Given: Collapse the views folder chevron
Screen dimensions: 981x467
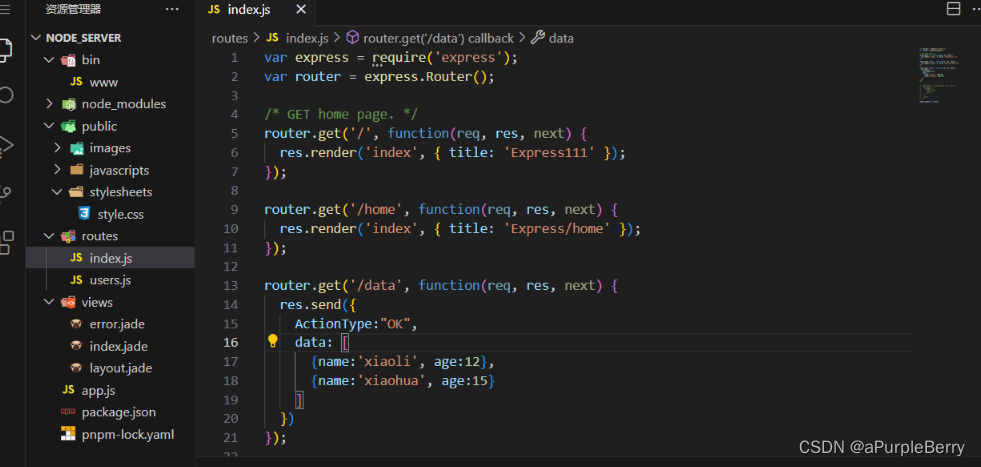Looking at the screenshot, I should point(48,302).
